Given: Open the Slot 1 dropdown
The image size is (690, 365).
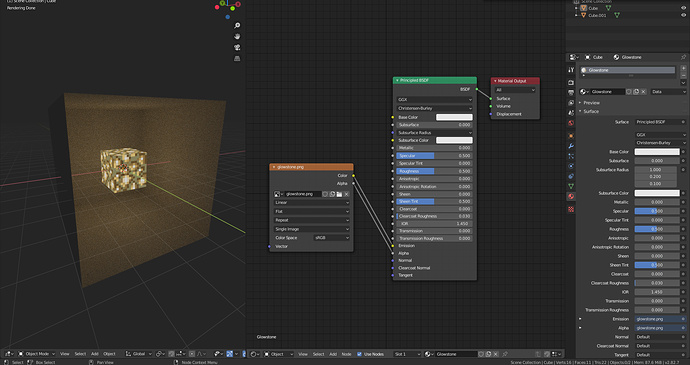Looking at the screenshot, I should point(407,354).
